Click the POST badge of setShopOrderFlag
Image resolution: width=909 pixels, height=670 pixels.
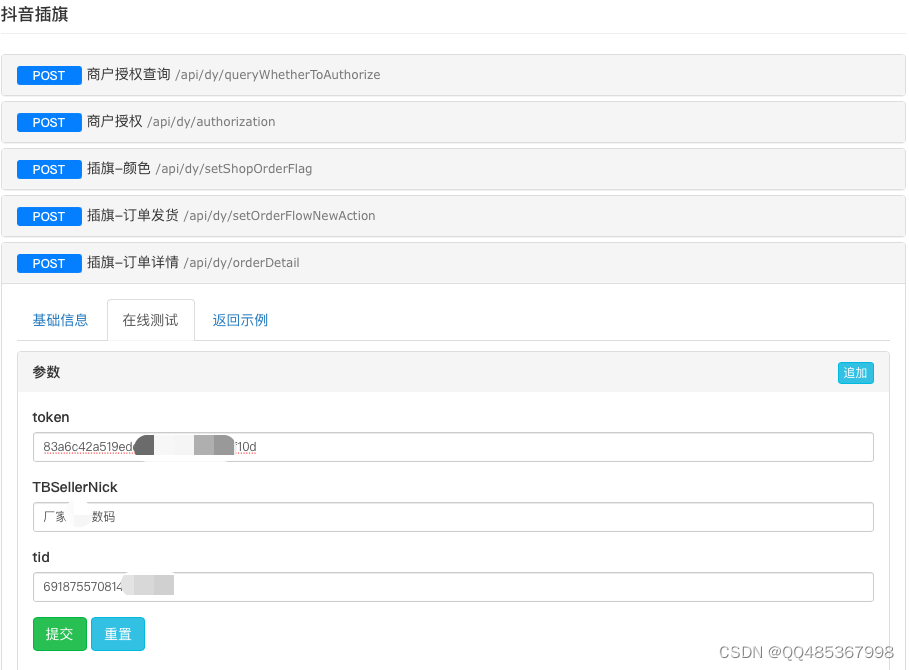(49, 169)
